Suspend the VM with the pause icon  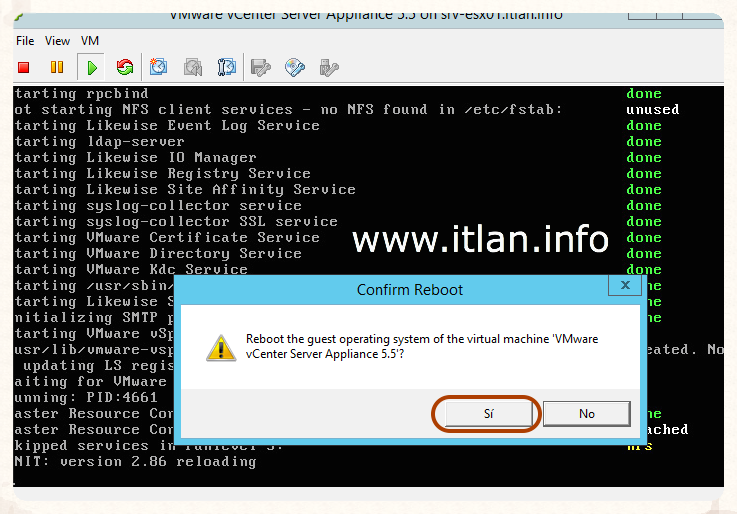point(57,68)
